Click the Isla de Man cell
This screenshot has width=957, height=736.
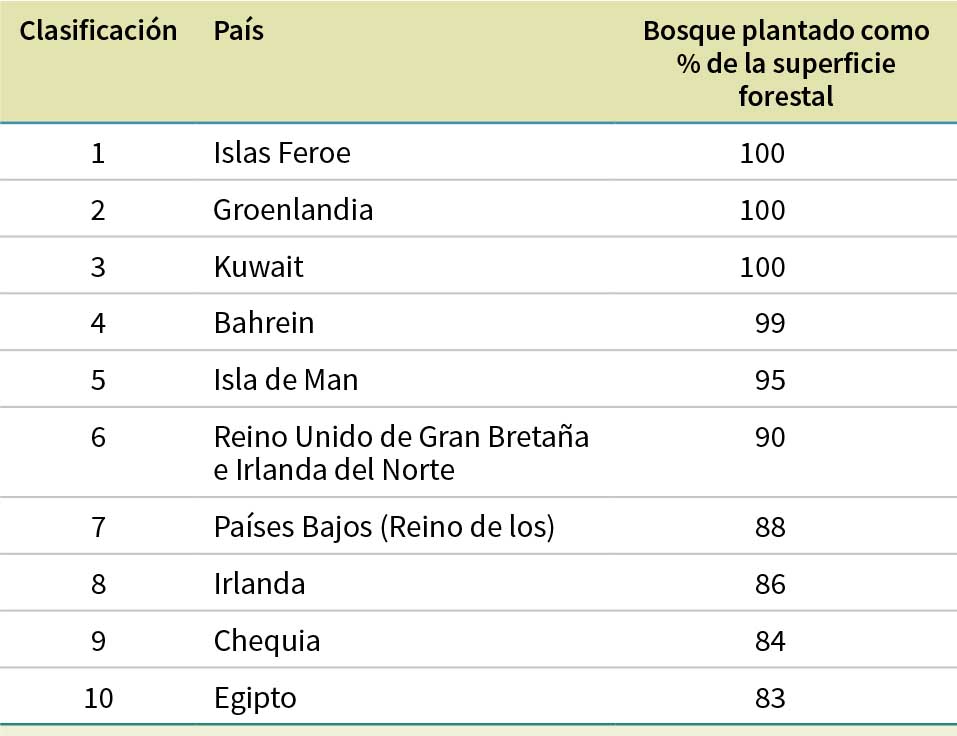click(285, 380)
